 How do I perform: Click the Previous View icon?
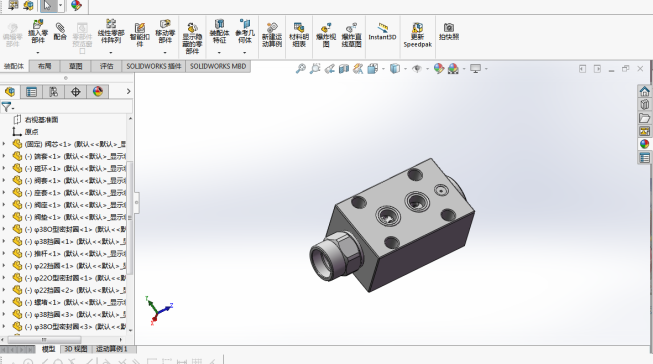(329, 68)
